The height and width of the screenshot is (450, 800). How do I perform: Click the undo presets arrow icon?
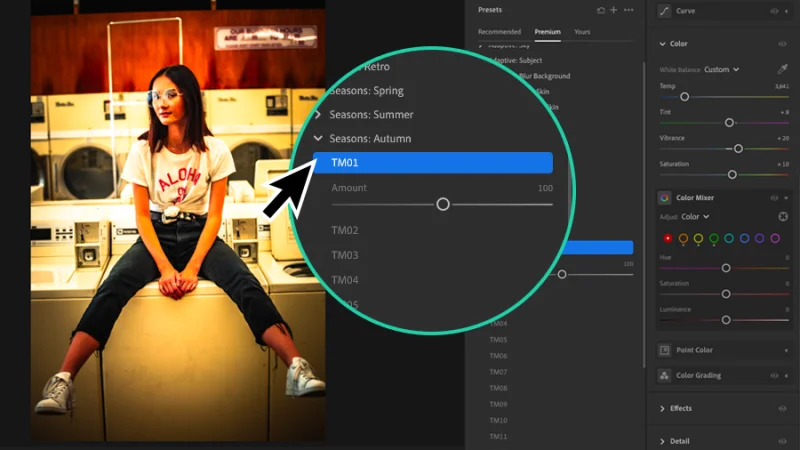[601, 10]
